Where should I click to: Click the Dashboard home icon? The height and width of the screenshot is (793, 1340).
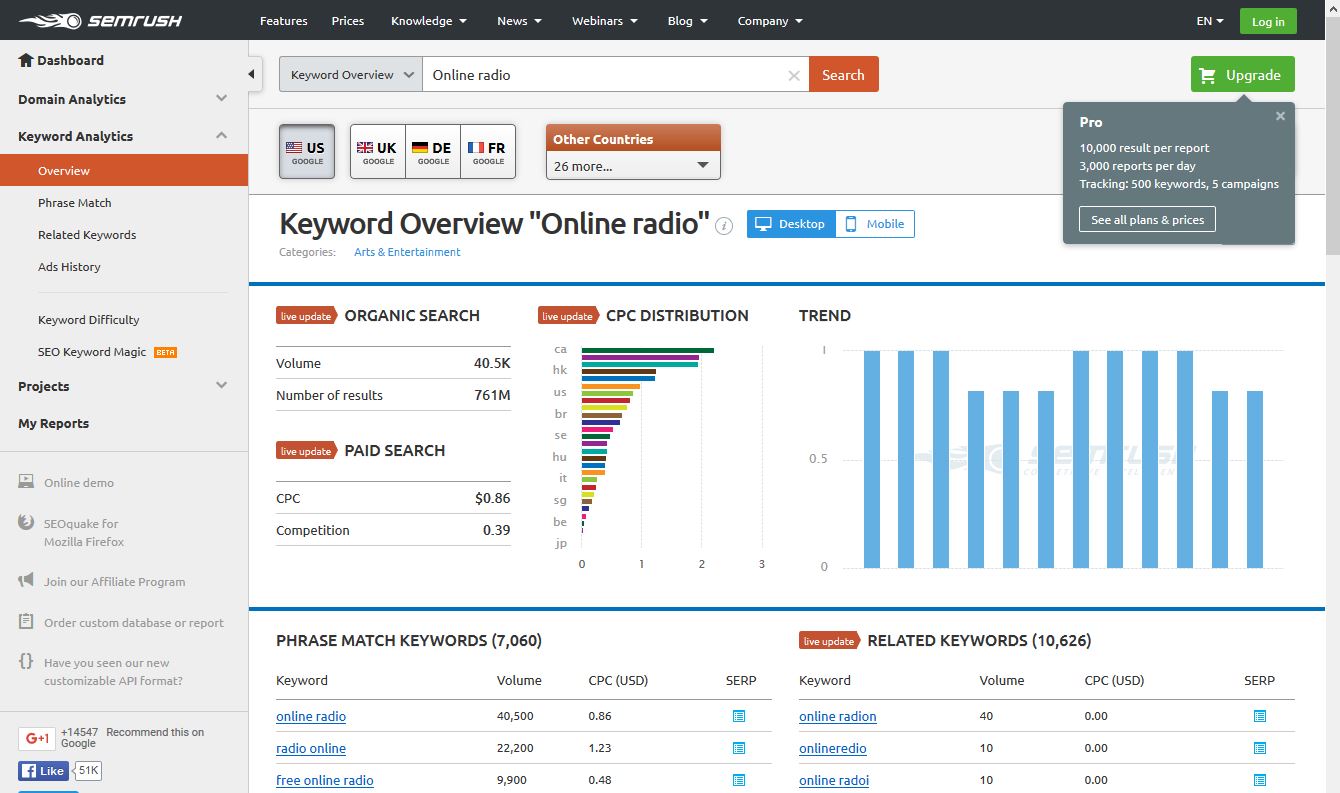[x=26, y=60]
